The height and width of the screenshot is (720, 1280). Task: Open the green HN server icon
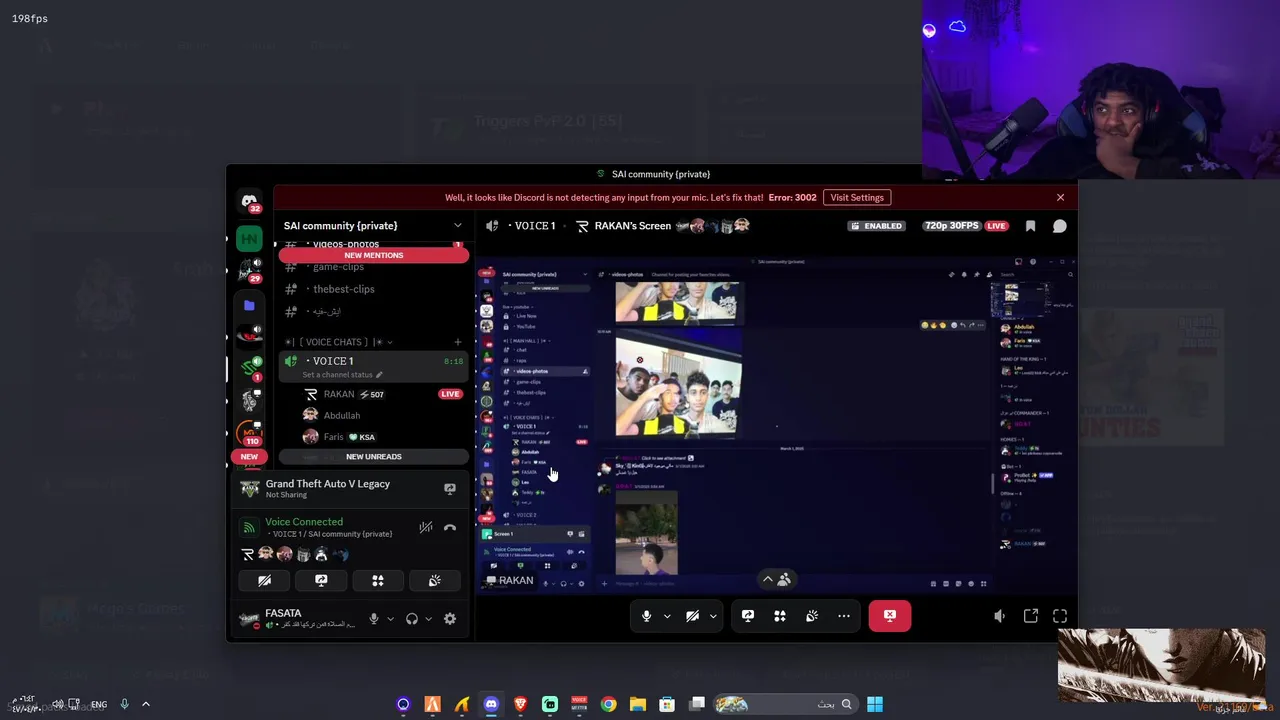[x=249, y=239]
